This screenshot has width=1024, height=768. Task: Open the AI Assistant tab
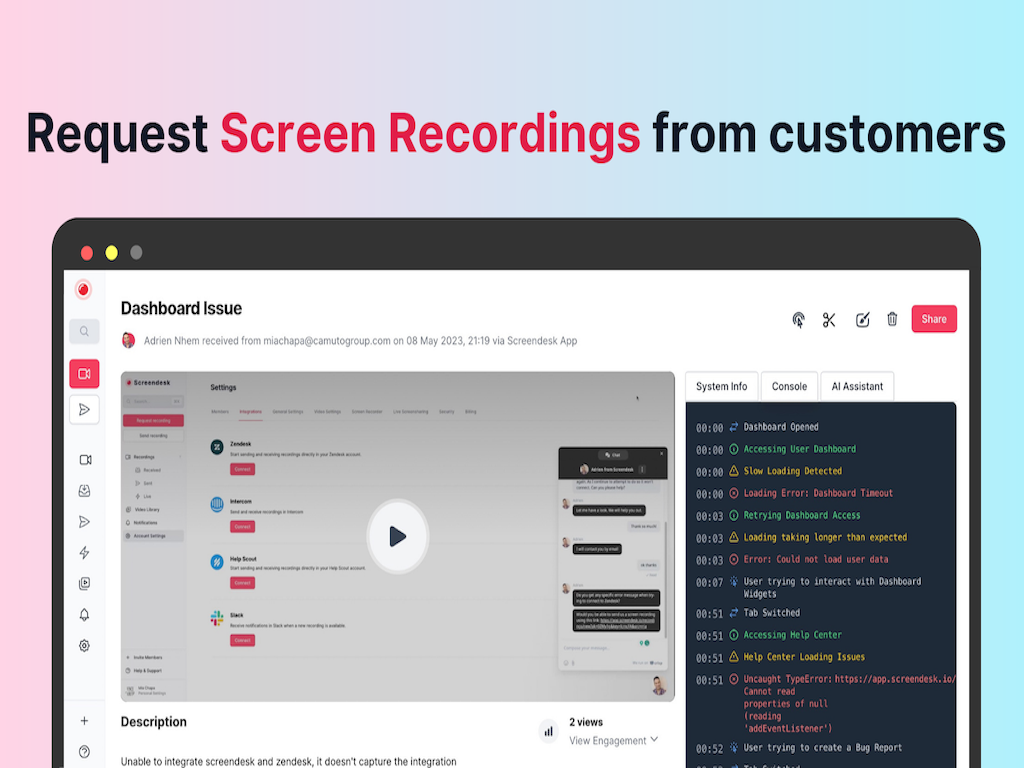(x=857, y=386)
